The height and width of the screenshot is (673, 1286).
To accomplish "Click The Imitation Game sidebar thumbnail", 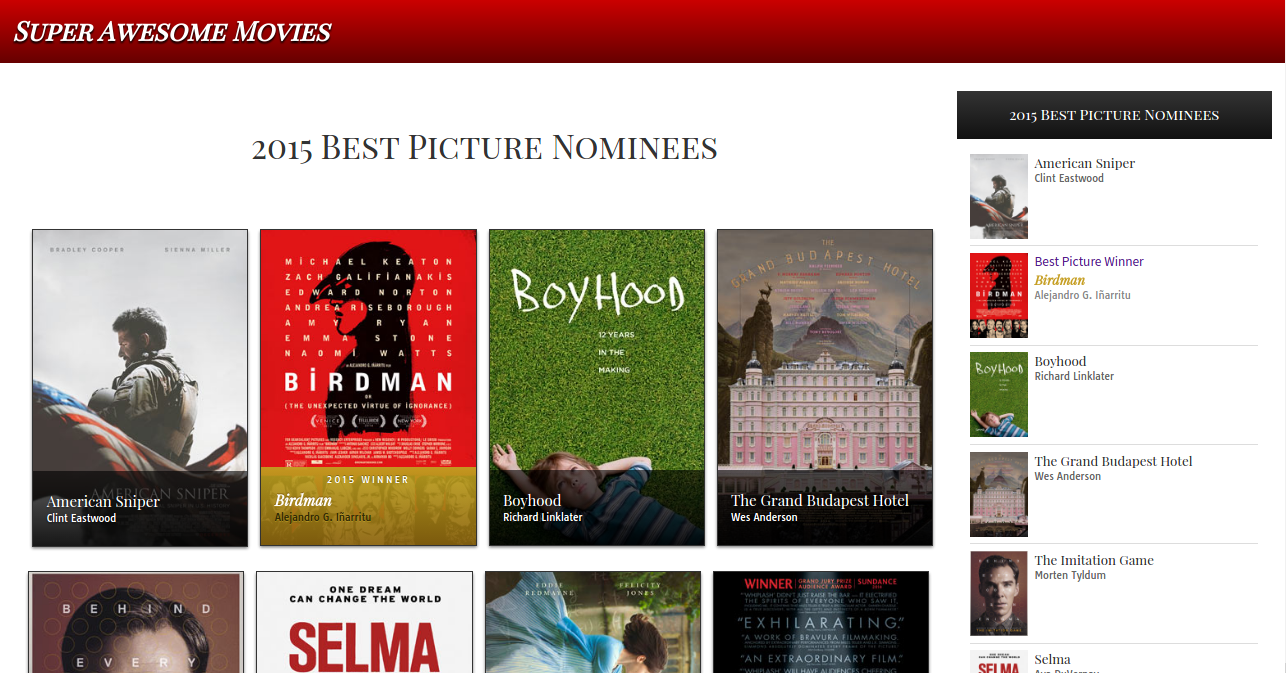I will (x=998, y=593).
